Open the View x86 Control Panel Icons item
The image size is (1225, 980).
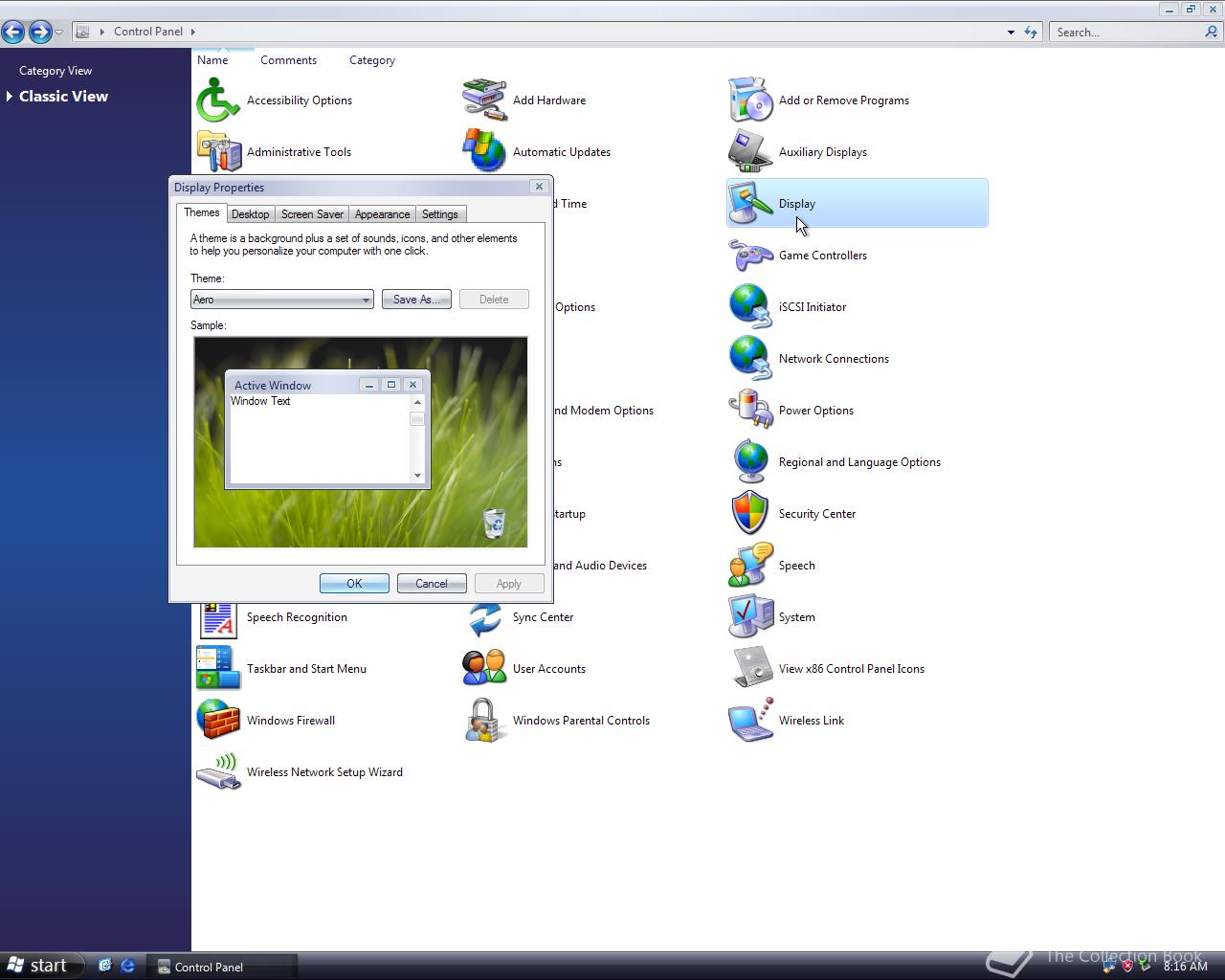click(750, 669)
